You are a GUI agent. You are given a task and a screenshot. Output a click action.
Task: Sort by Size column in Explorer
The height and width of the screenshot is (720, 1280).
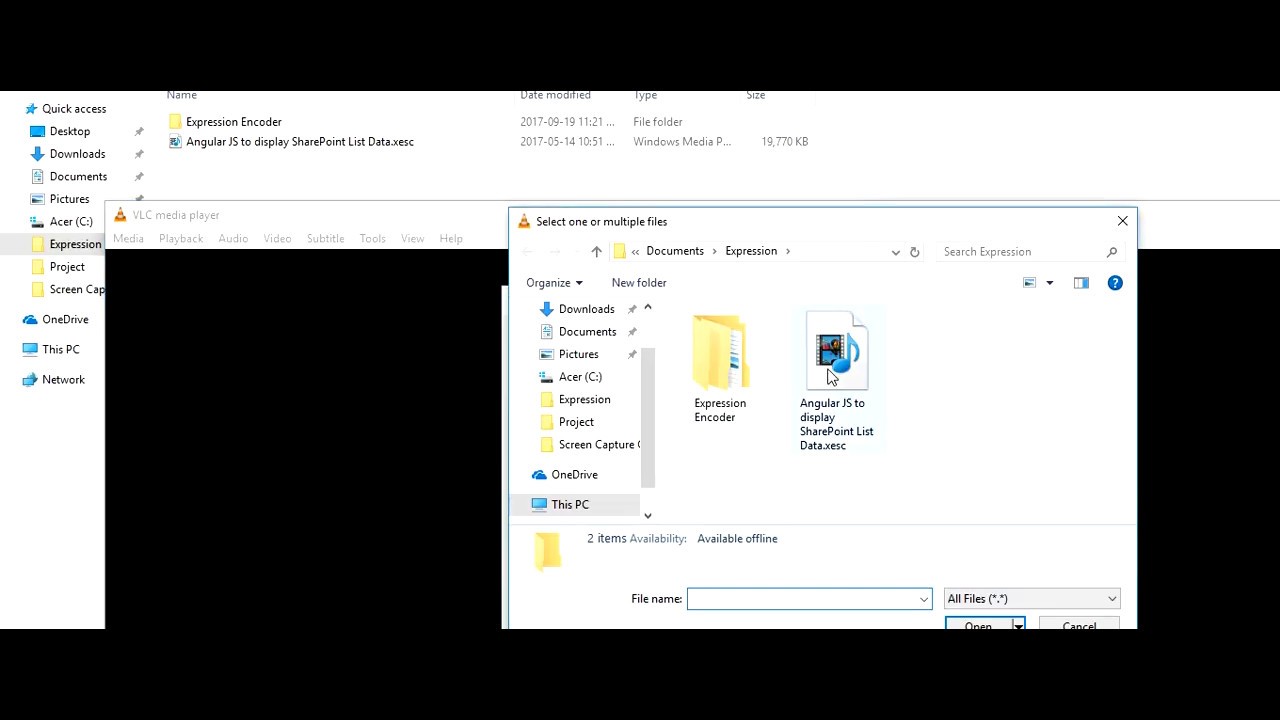pyautogui.click(x=755, y=95)
